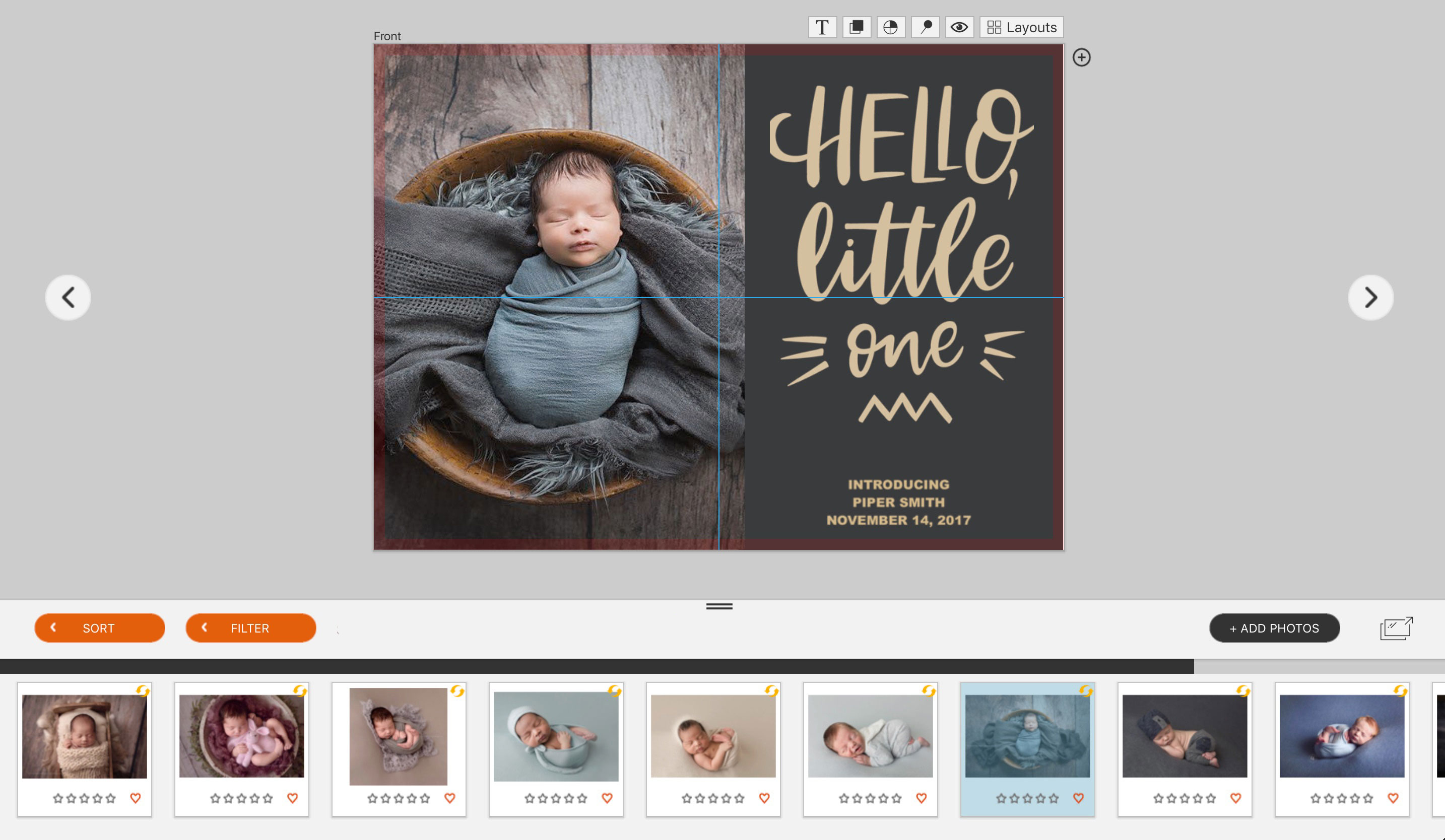Favorite the highlighted bowl baby photo with heart
Viewport: 1445px width, 840px height.
pyautogui.click(x=1078, y=798)
